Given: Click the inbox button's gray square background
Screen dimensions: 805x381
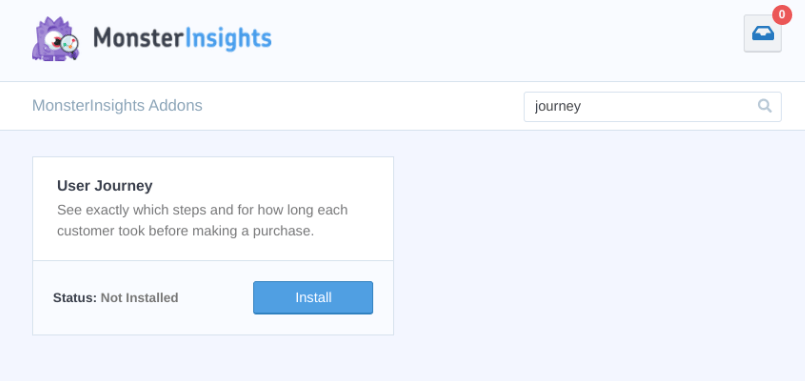Looking at the screenshot, I should (763, 33).
